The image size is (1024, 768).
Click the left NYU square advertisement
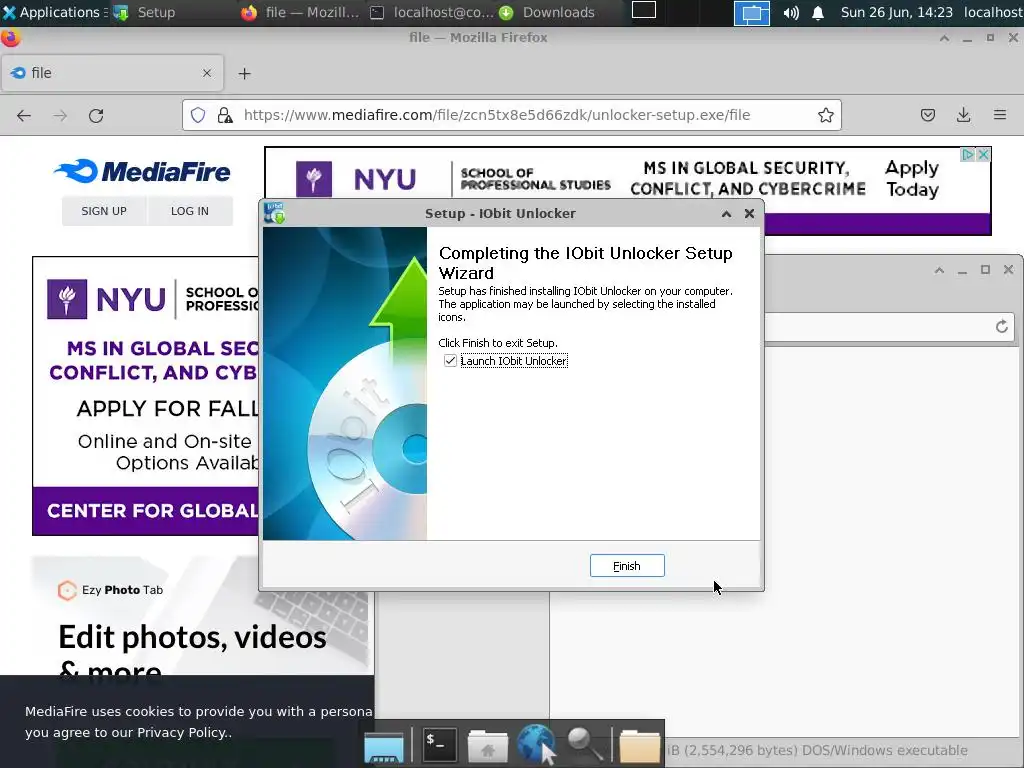click(146, 396)
